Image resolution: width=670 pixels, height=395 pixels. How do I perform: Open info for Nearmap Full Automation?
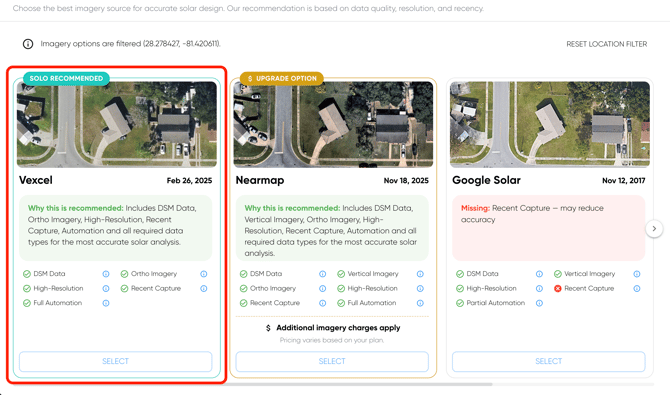click(x=420, y=303)
